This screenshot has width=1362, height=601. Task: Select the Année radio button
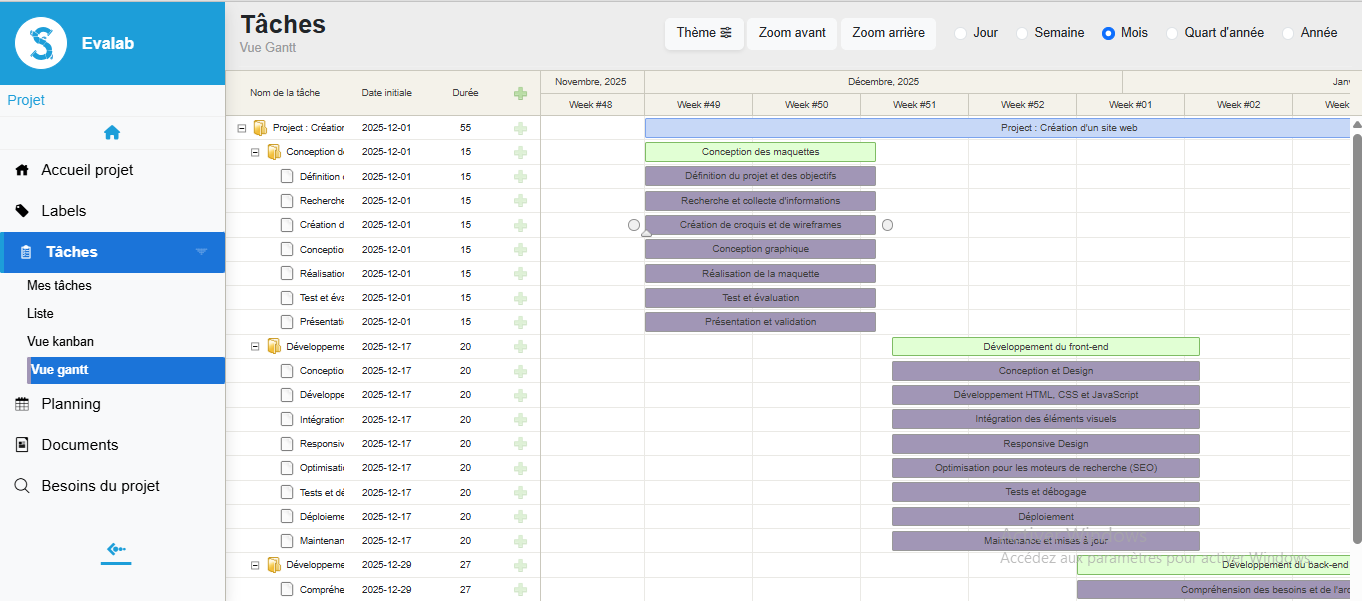tap(1288, 33)
